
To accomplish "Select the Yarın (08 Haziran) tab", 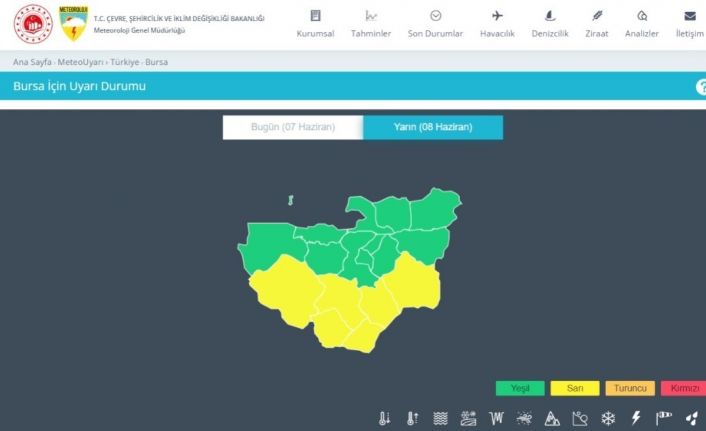I will [432, 128].
